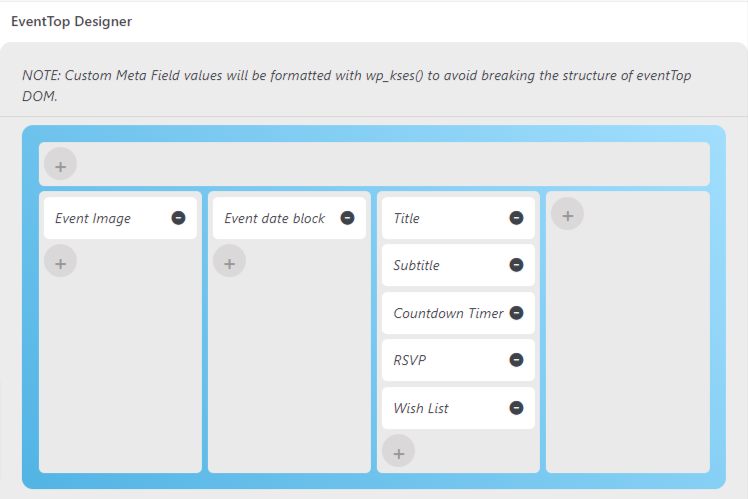The height and width of the screenshot is (499, 748).
Task: Add field below Event Image
Action: point(61,261)
